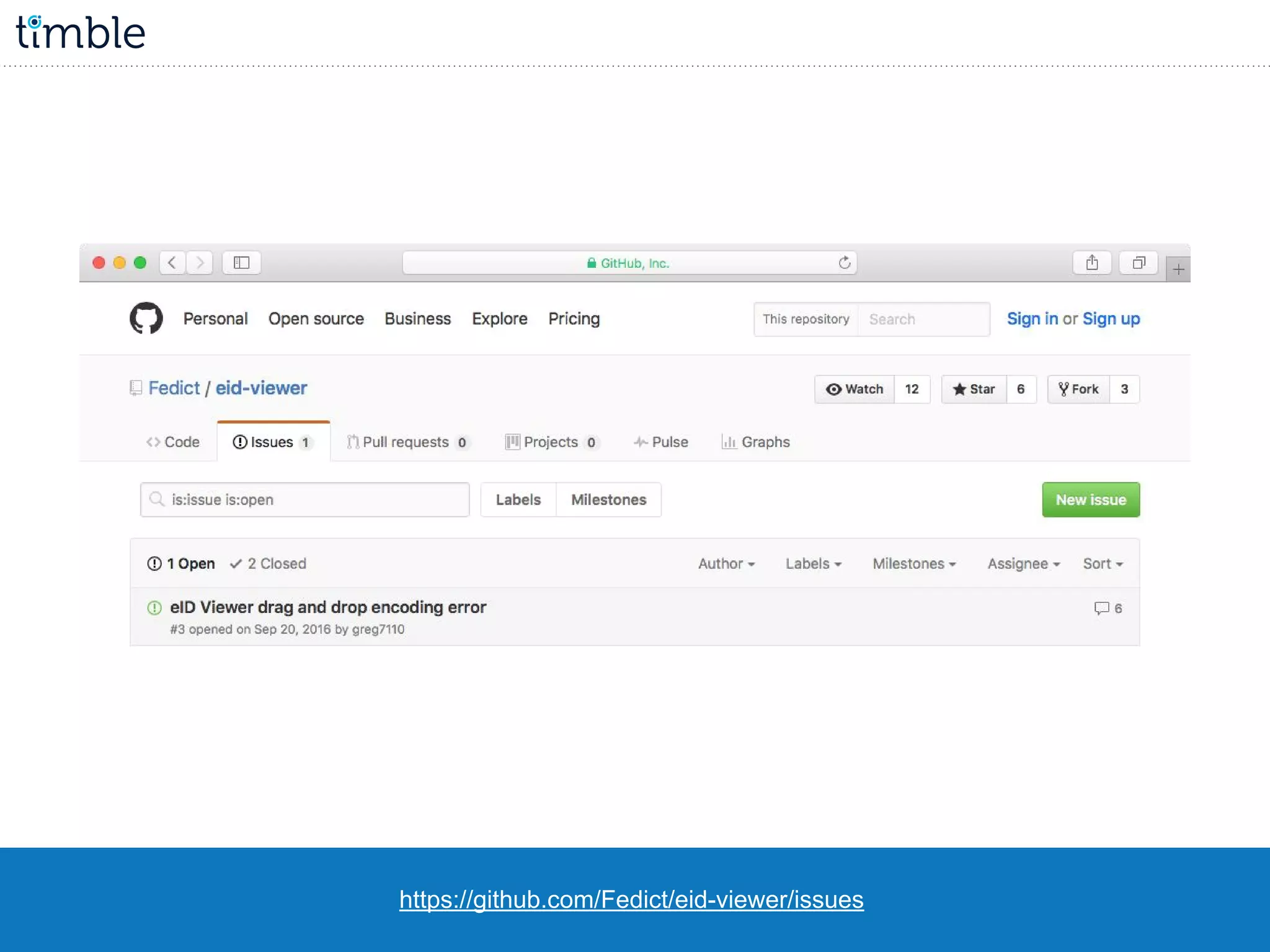
Task: Star the eid-viewer repository
Action: (x=974, y=389)
